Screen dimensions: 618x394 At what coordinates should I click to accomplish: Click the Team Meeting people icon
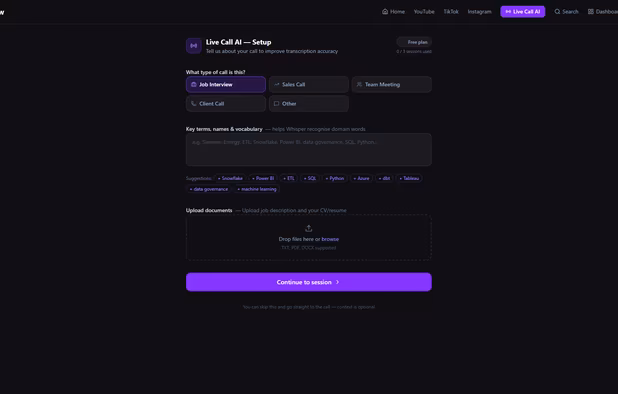[359, 84]
